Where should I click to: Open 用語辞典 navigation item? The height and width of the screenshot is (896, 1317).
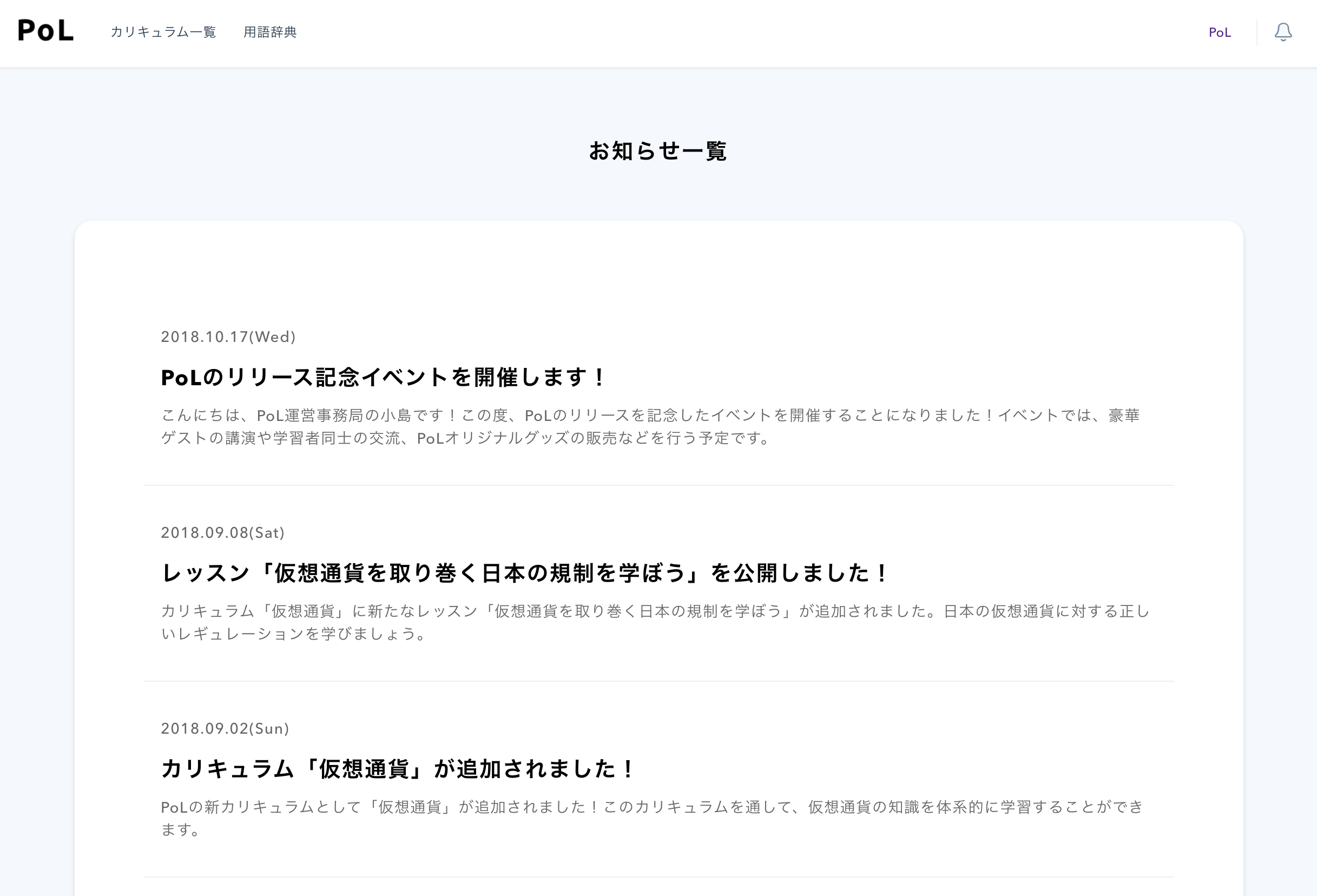point(270,32)
